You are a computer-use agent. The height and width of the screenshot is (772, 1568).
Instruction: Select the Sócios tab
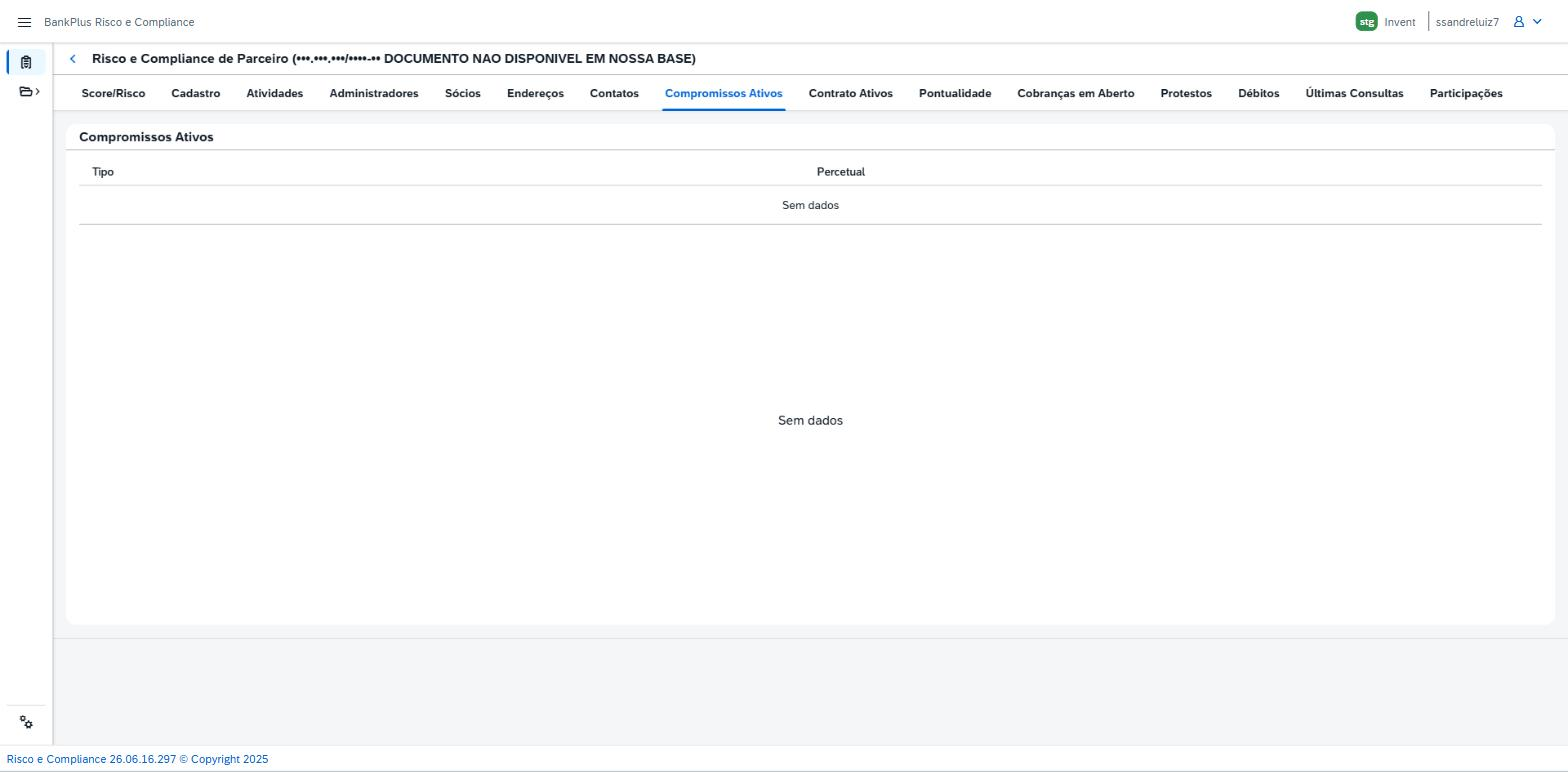(463, 93)
